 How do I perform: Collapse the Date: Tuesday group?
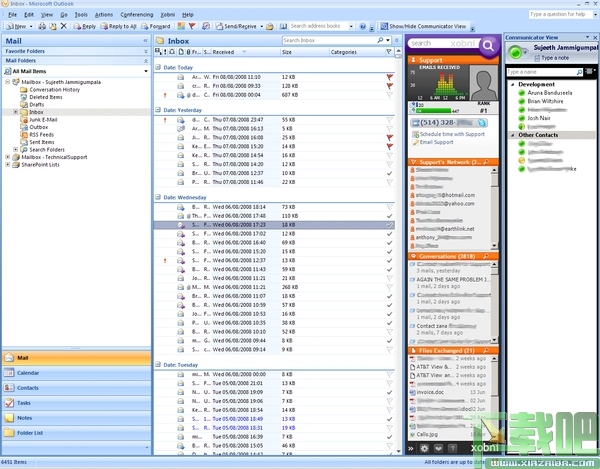tap(158, 365)
